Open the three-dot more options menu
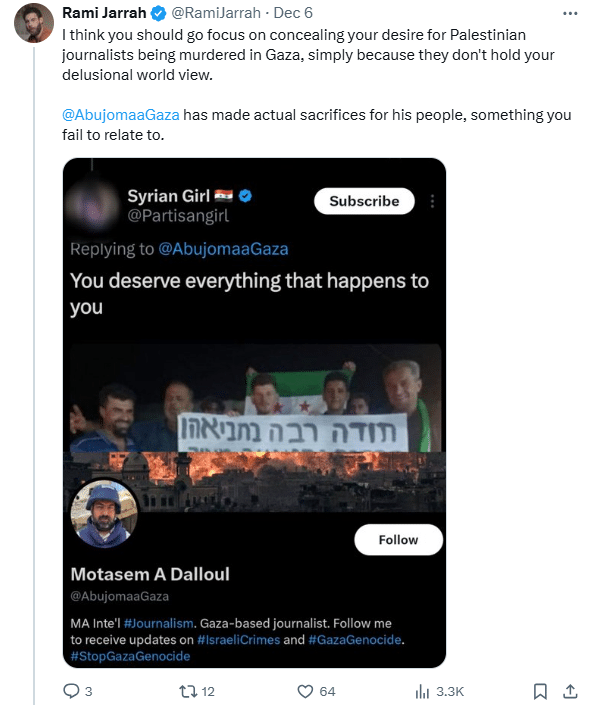 570,13
